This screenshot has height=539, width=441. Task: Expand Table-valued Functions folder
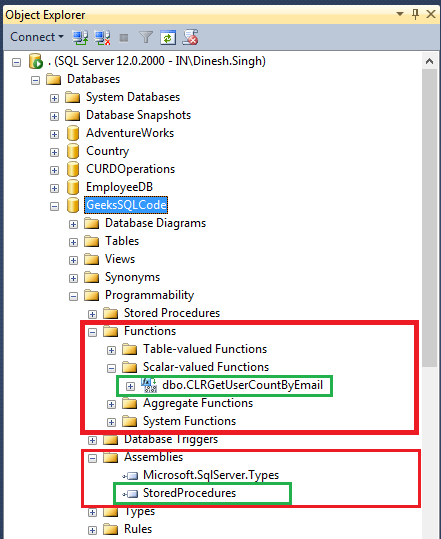coord(111,351)
